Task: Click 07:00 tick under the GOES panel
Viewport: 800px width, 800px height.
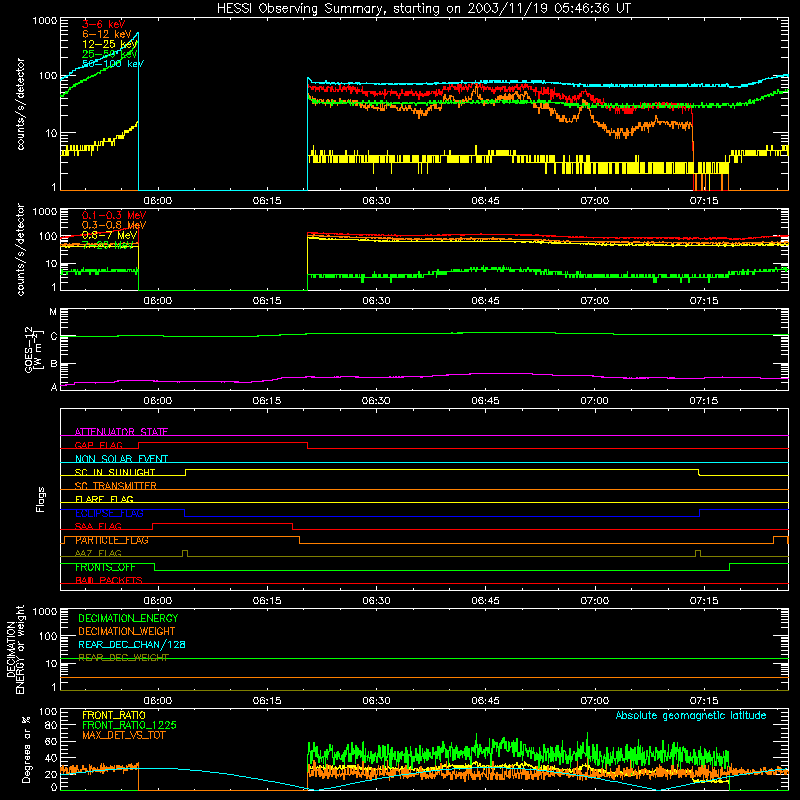Action: (x=594, y=401)
